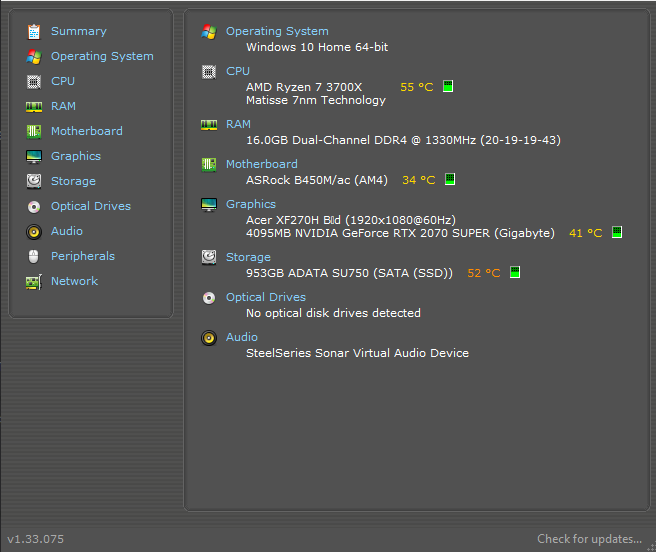Open Peripherals in the sidebar
656x552 pixels.
[x=83, y=256]
